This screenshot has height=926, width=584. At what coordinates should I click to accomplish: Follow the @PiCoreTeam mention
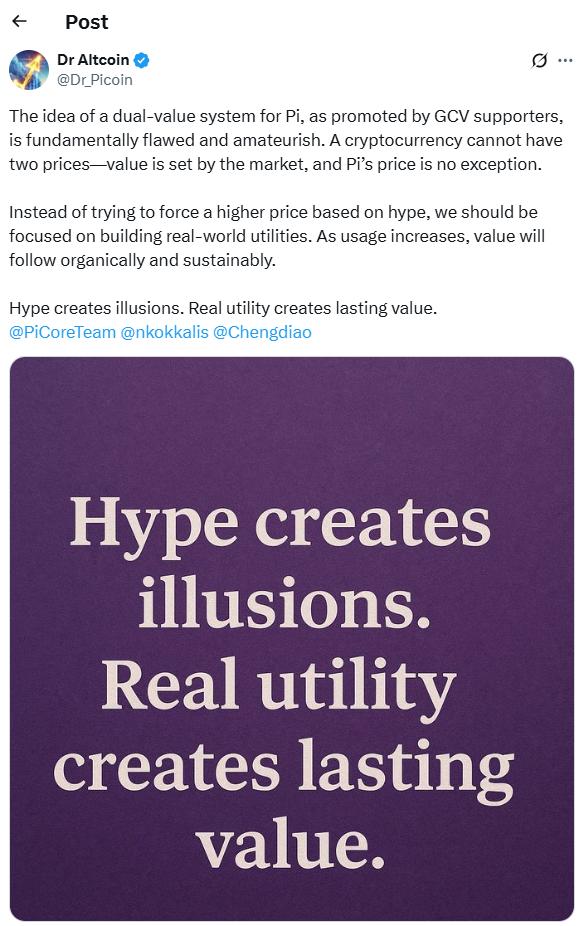click(63, 332)
